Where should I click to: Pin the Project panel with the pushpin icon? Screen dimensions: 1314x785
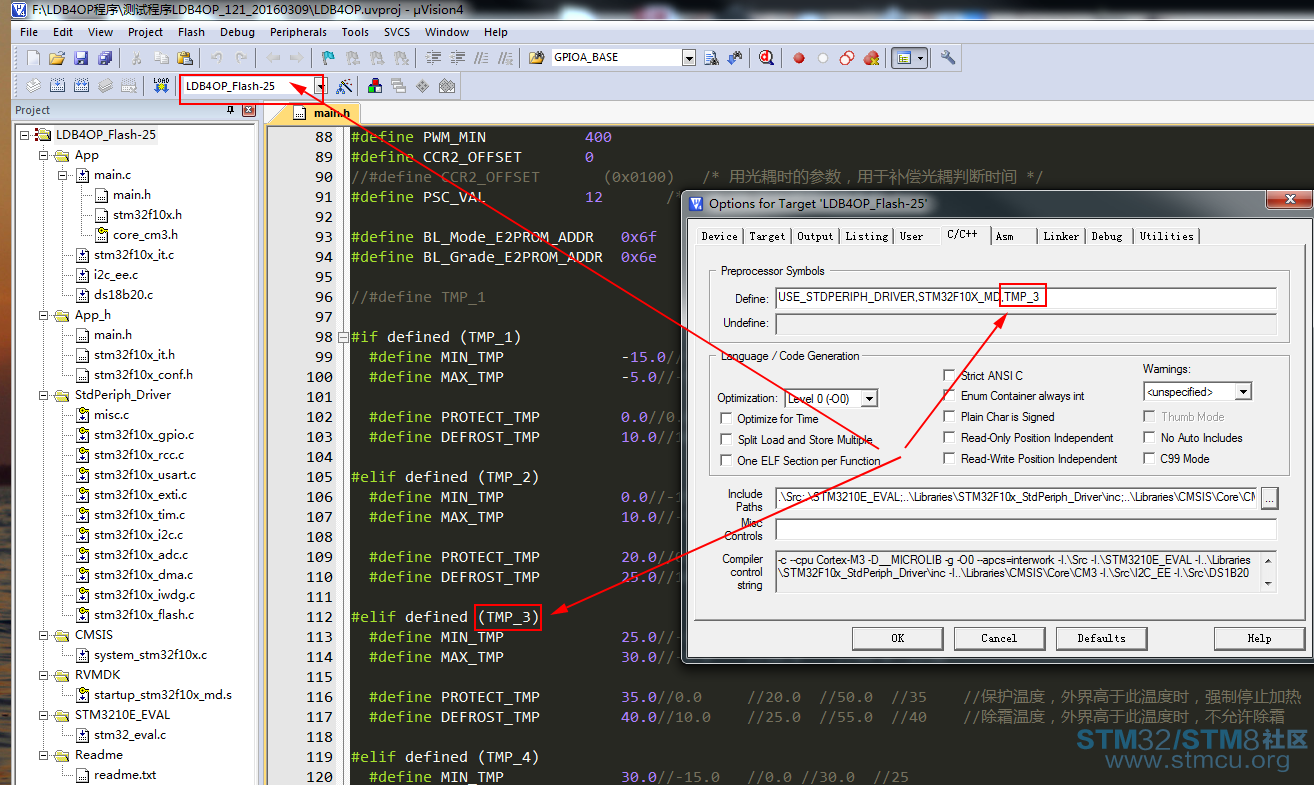[231, 110]
